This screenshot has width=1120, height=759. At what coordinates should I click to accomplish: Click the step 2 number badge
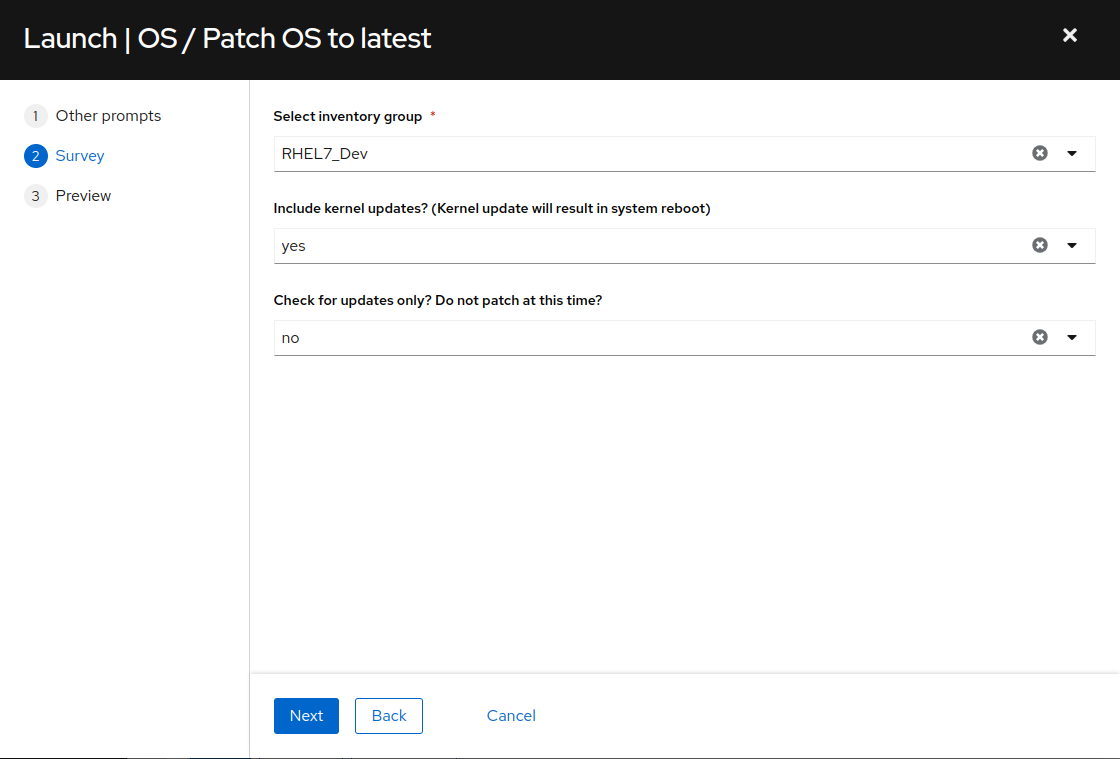tap(36, 156)
